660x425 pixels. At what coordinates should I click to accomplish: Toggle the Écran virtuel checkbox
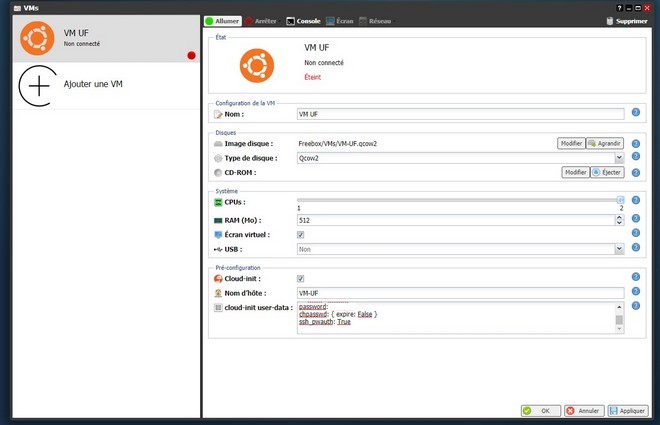(x=301, y=234)
